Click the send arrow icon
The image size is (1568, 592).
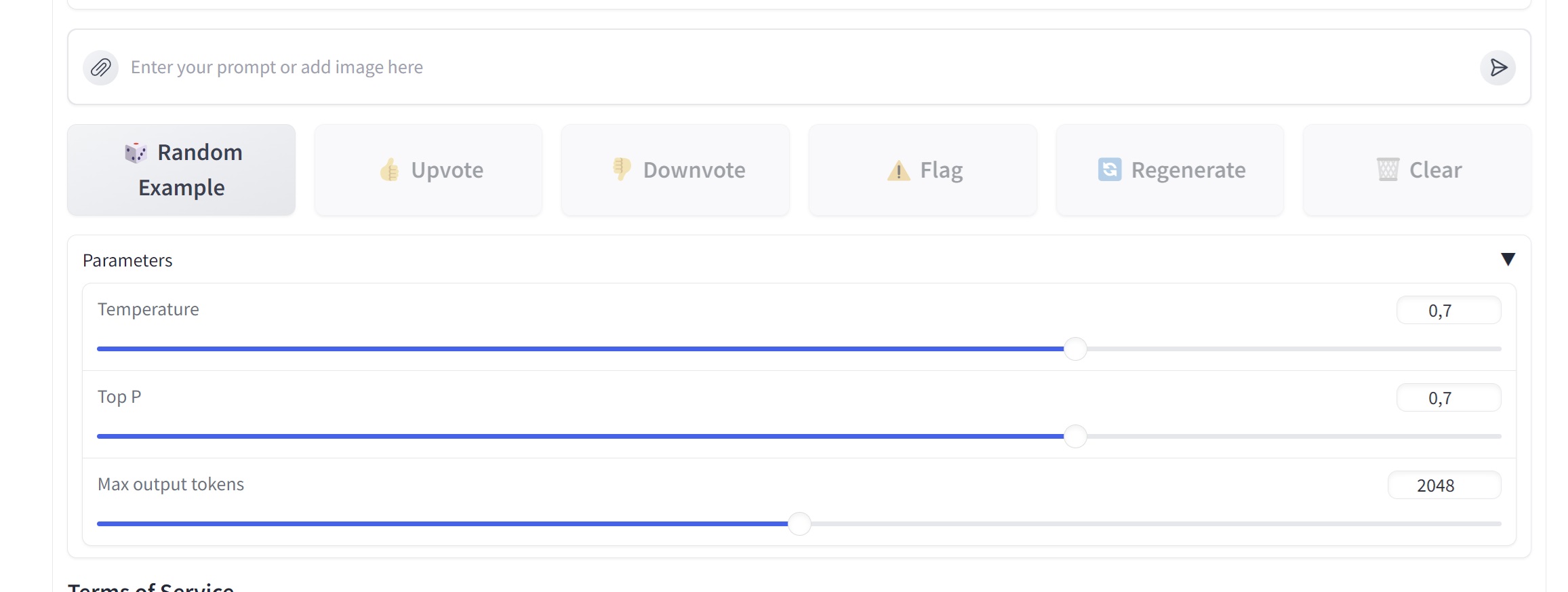coord(1497,68)
